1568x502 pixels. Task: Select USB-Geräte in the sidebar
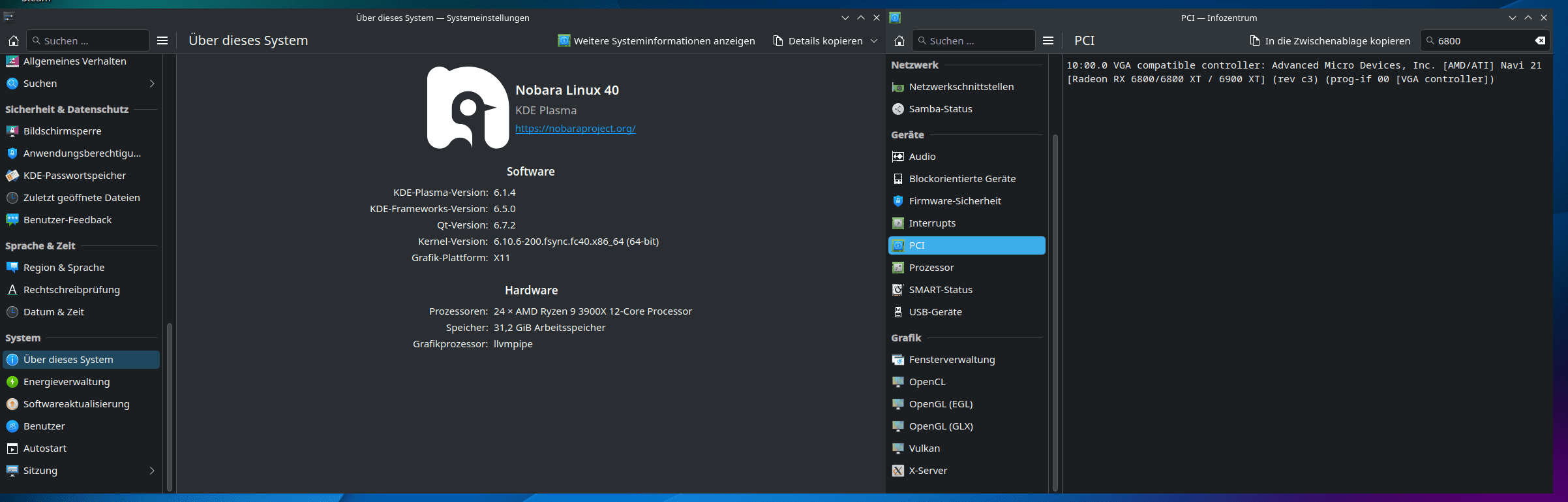pos(935,312)
